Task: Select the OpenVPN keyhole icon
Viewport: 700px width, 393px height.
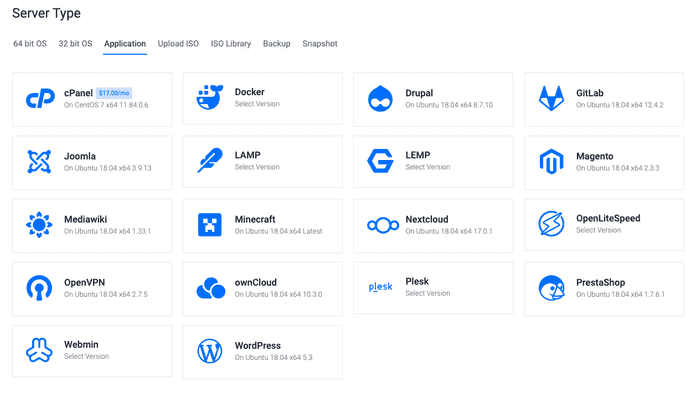Action: click(x=39, y=288)
